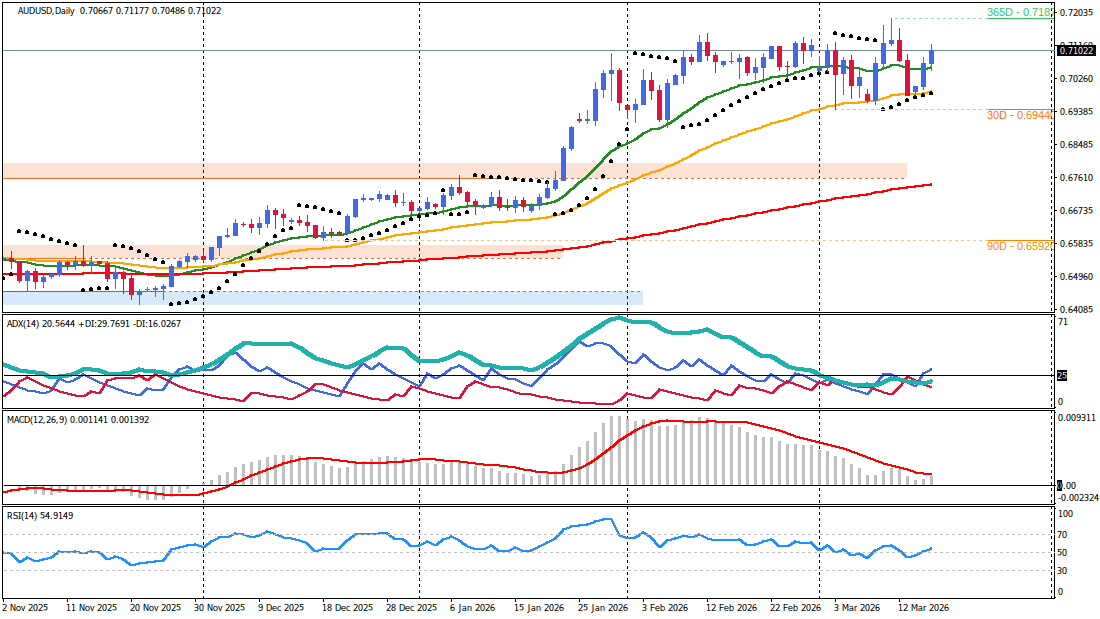Viewport: 1100px width, 619px height.
Task: Click the RSI scale value 70
Action: click(x=1063, y=535)
